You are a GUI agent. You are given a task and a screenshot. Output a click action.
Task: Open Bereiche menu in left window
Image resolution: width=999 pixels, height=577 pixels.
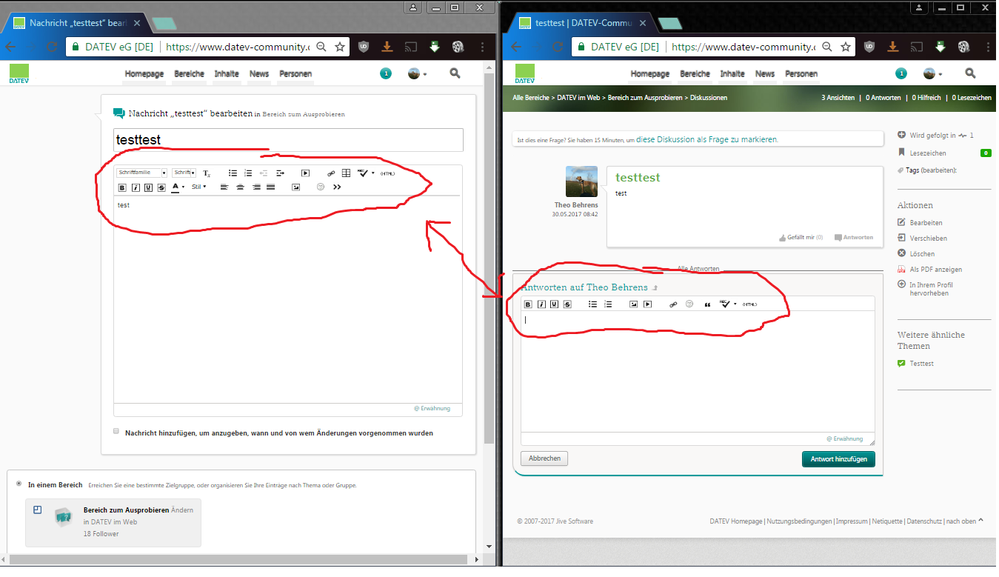pos(189,74)
